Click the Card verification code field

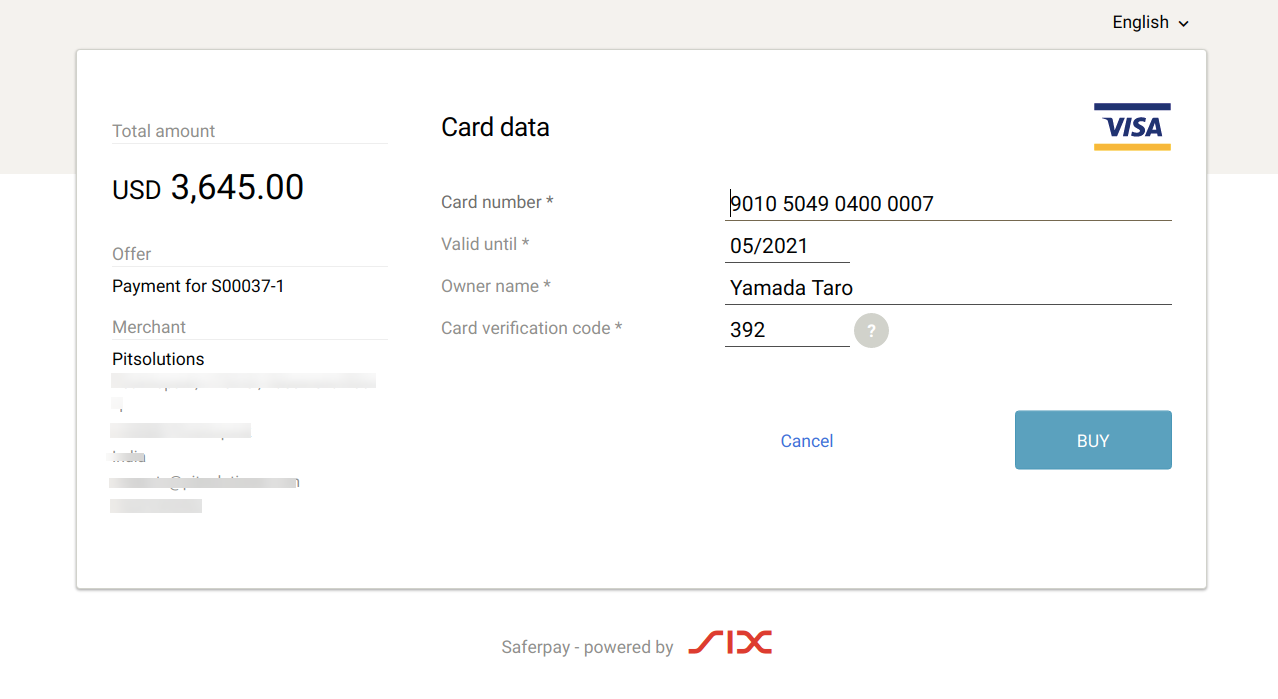[787, 330]
